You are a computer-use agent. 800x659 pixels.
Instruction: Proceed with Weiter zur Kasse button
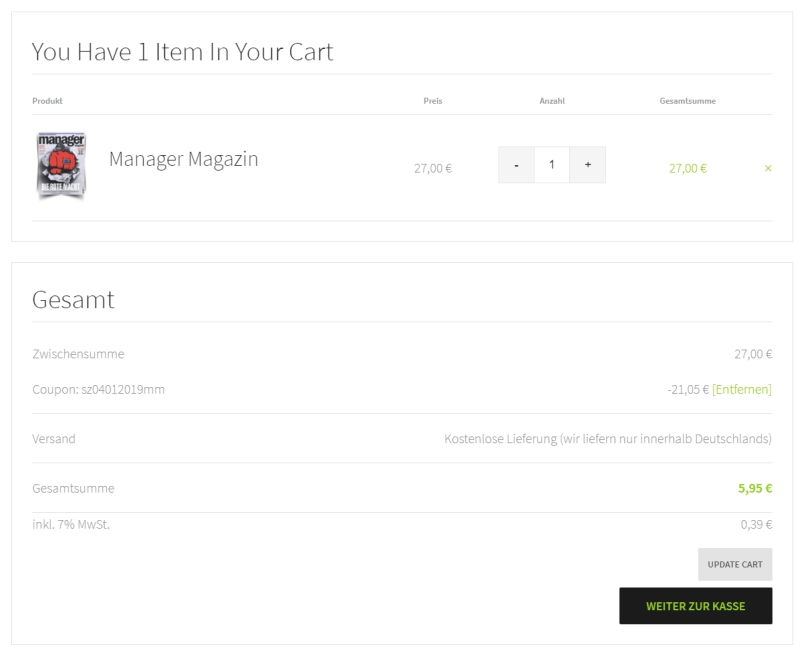coord(695,606)
